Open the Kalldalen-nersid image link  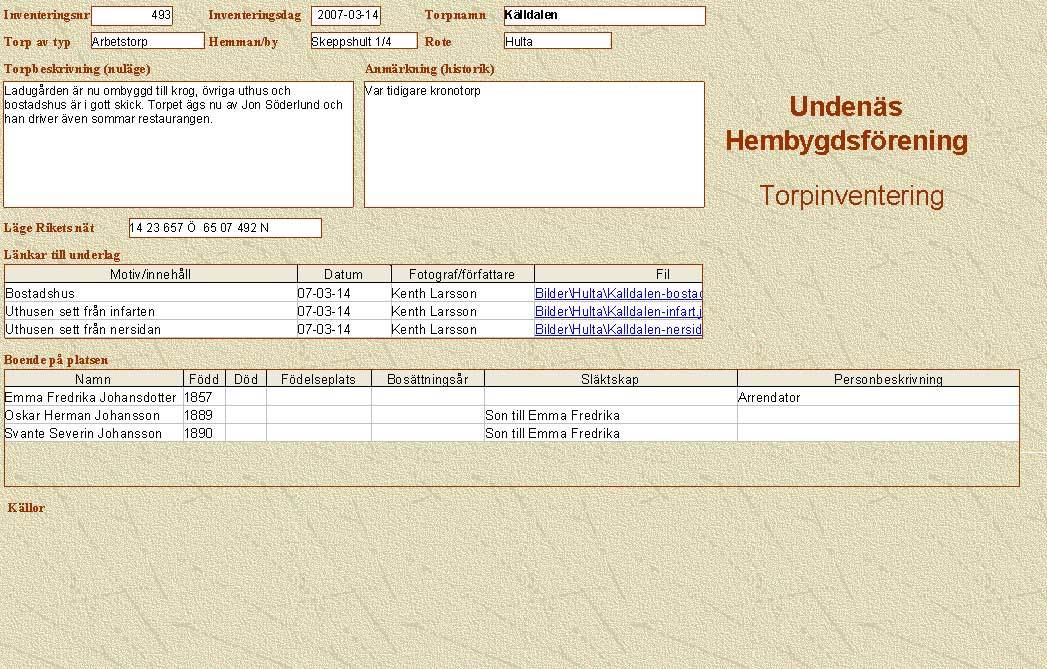click(x=618, y=329)
